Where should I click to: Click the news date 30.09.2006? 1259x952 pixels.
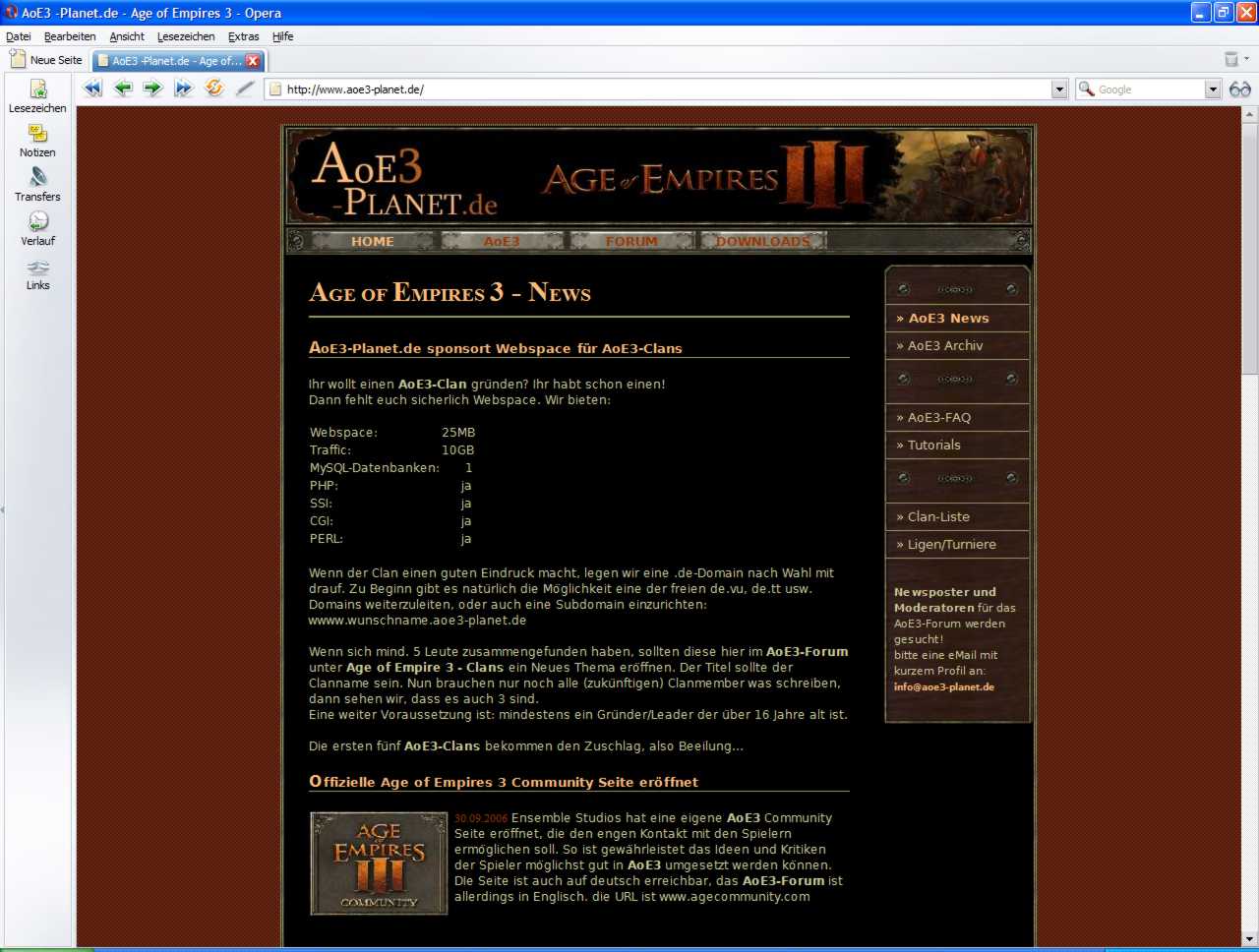(x=481, y=818)
